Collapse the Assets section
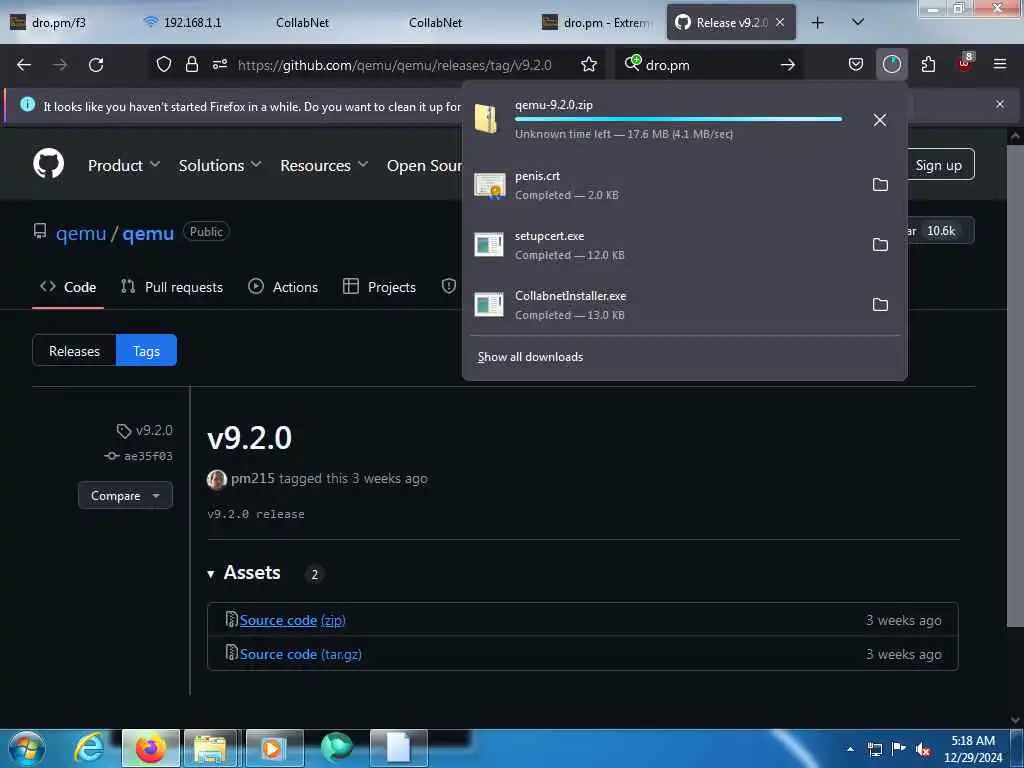Screen dimensions: 1024x768 click(x=245, y=573)
